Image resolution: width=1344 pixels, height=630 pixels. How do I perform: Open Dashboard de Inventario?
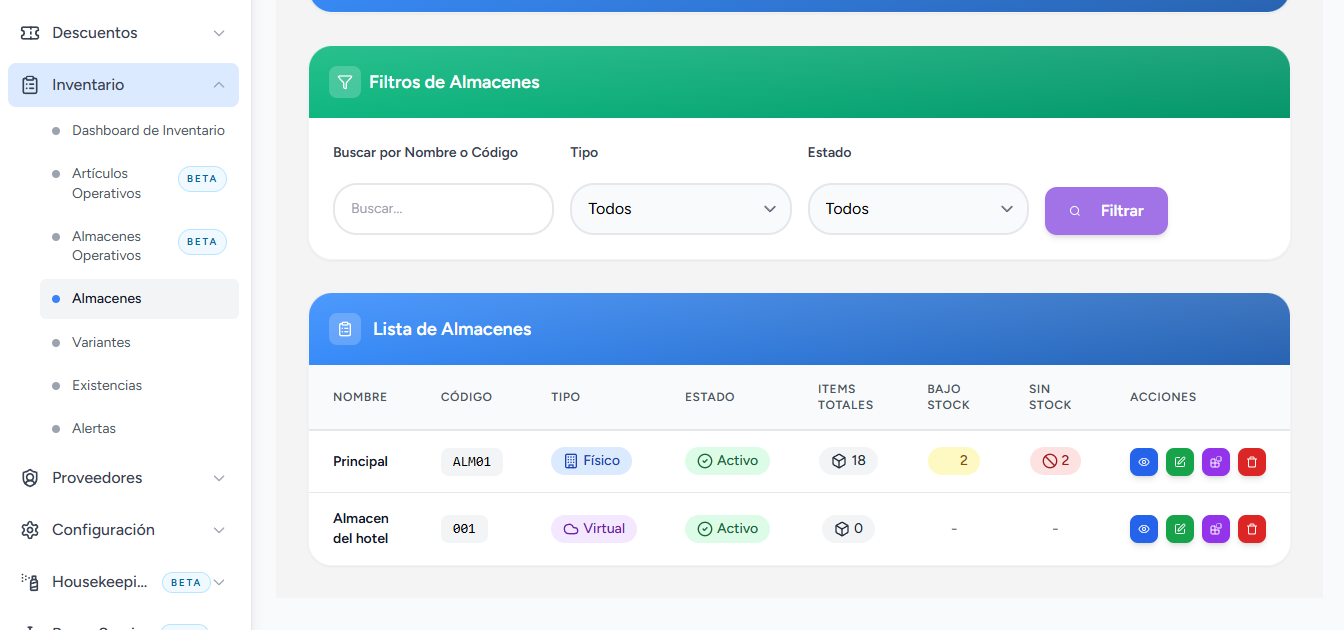148,131
